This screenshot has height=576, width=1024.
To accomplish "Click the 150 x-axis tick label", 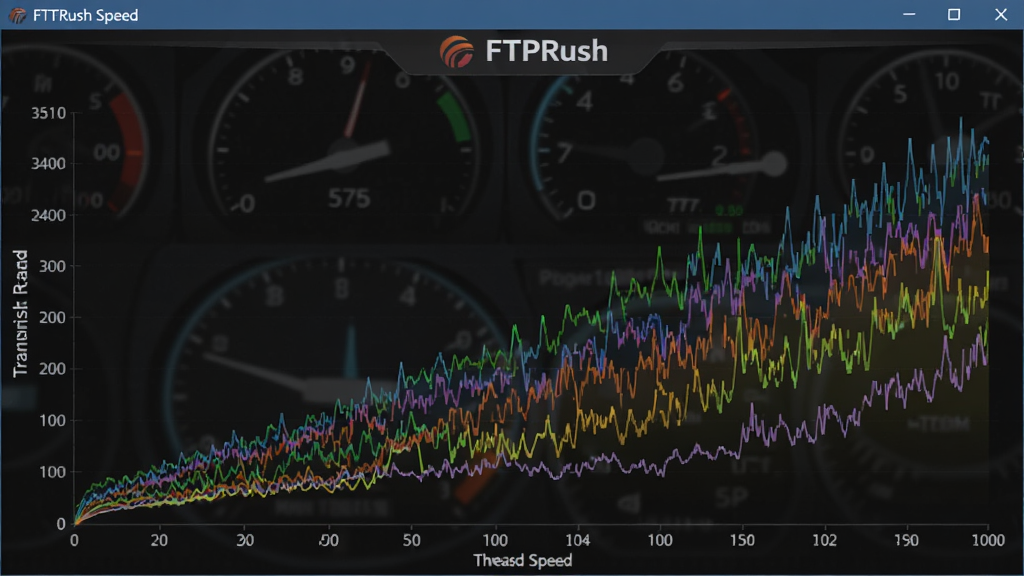I will [743, 540].
